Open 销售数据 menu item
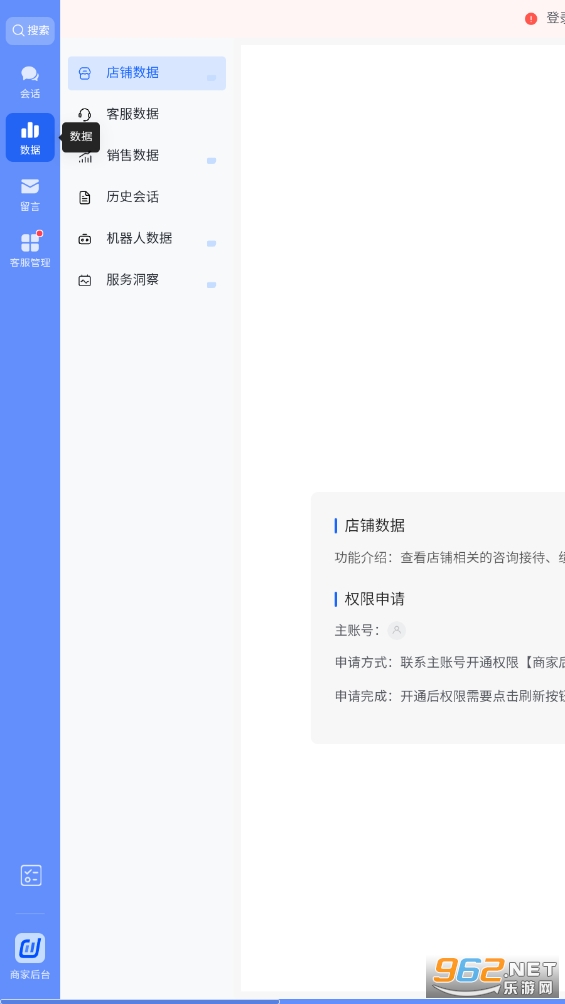The height and width of the screenshot is (1004, 565). [x=147, y=156]
